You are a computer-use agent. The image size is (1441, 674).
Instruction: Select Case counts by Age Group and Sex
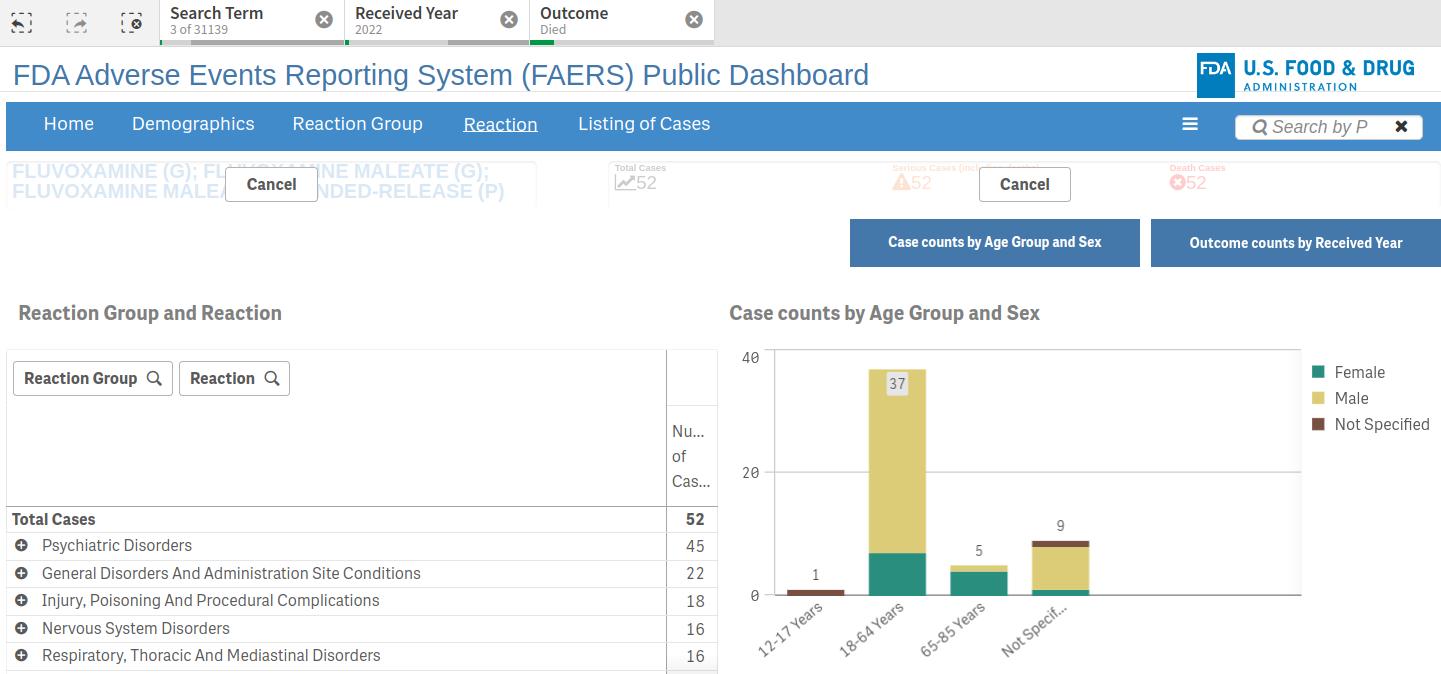tap(994, 243)
